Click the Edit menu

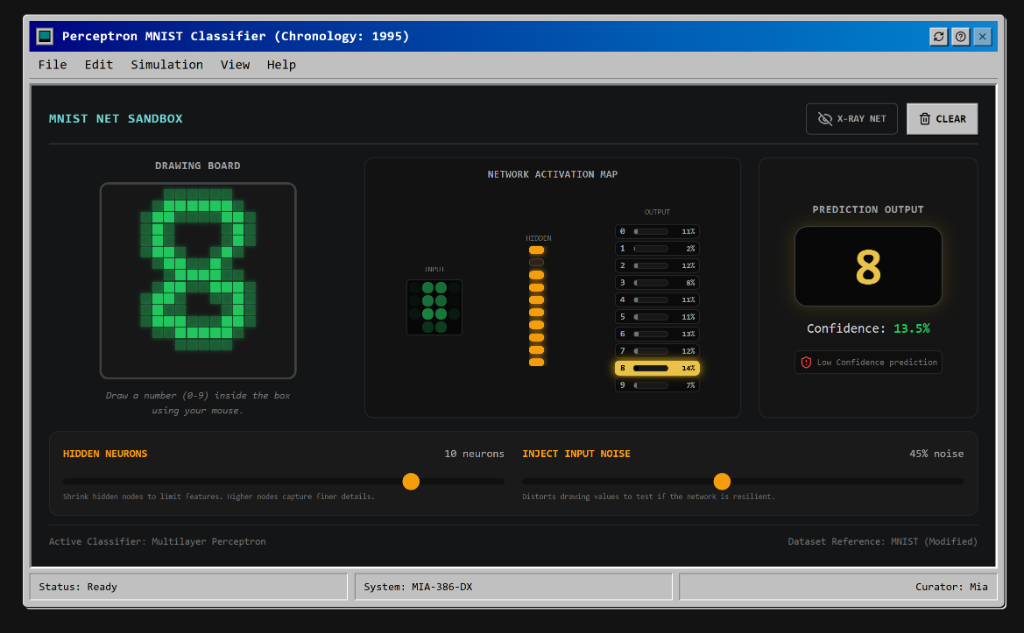click(x=99, y=65)
